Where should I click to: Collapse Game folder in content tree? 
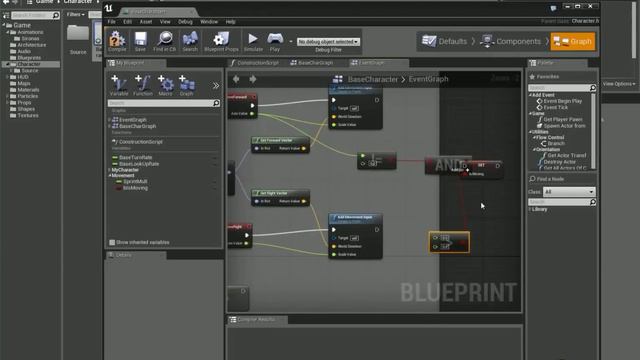point(4,25)
